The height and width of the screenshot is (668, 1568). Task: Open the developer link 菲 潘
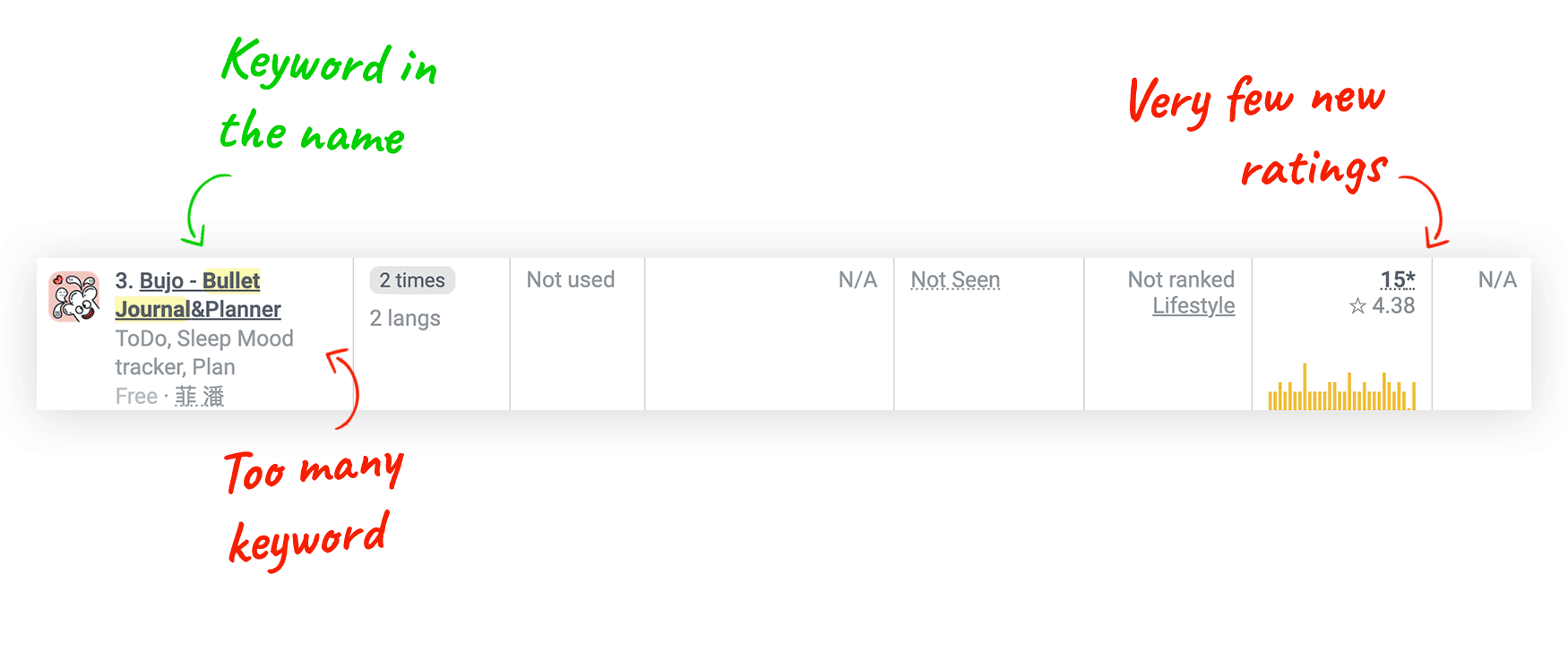[x=200, y=396]
